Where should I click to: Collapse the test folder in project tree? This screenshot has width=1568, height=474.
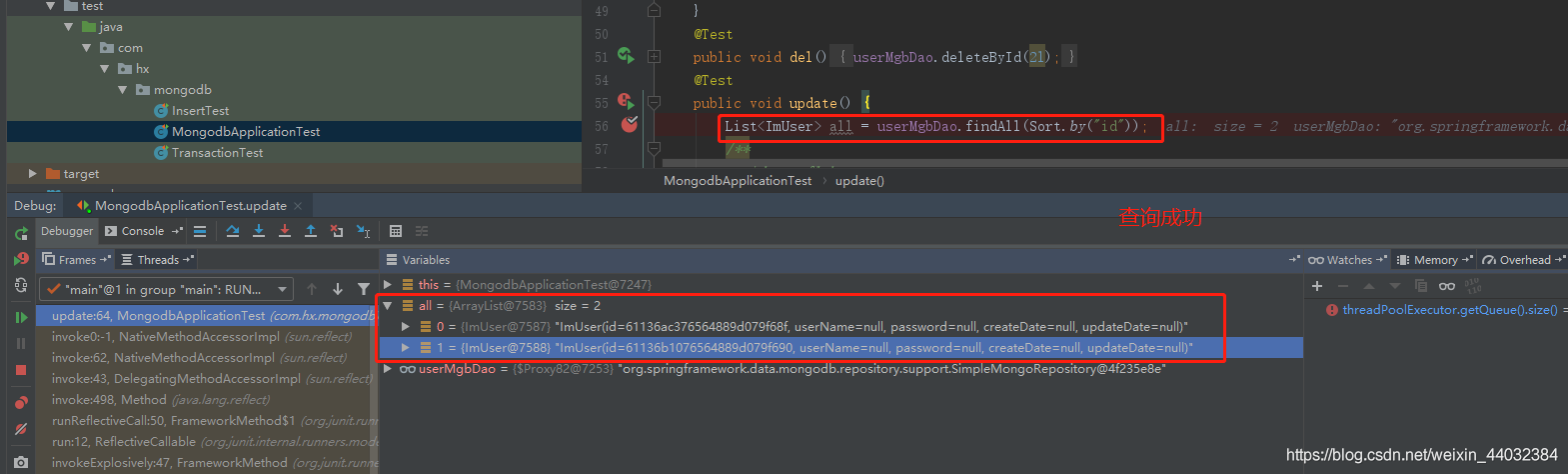coord(50,6)
